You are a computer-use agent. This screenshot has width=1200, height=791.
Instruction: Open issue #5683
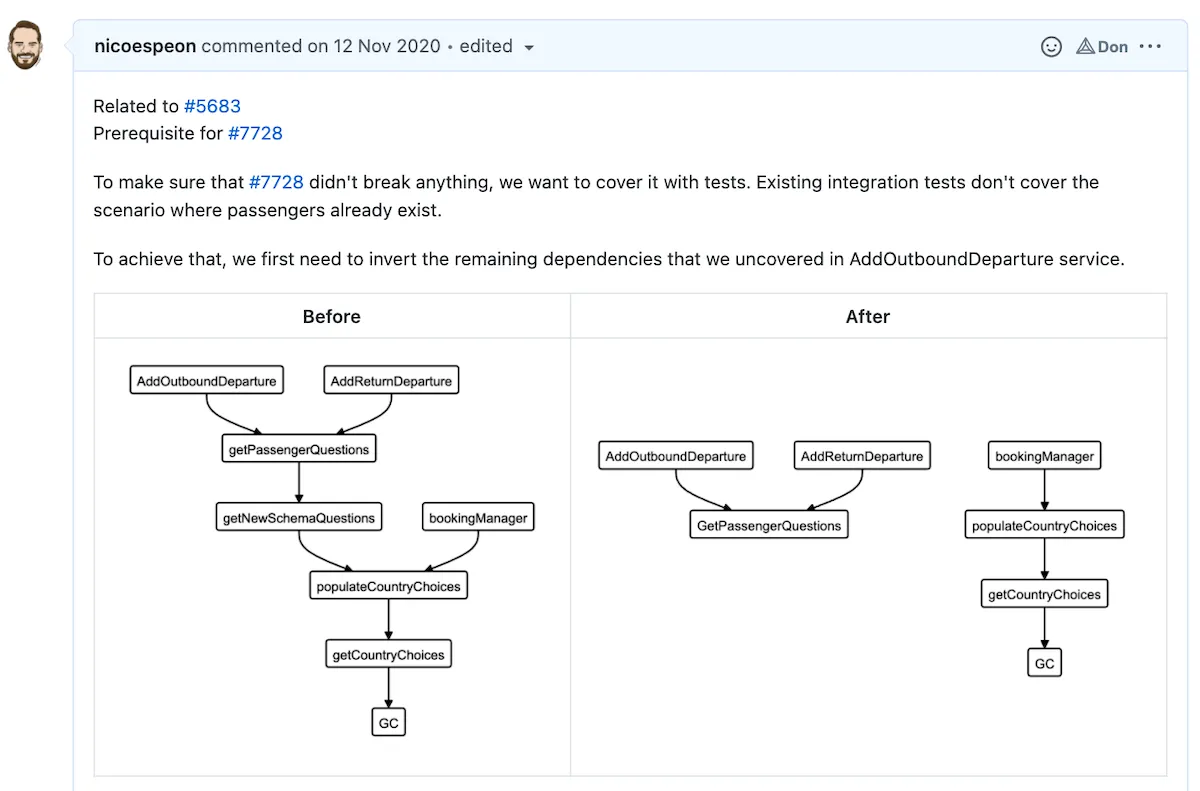[x=213, y=106]
